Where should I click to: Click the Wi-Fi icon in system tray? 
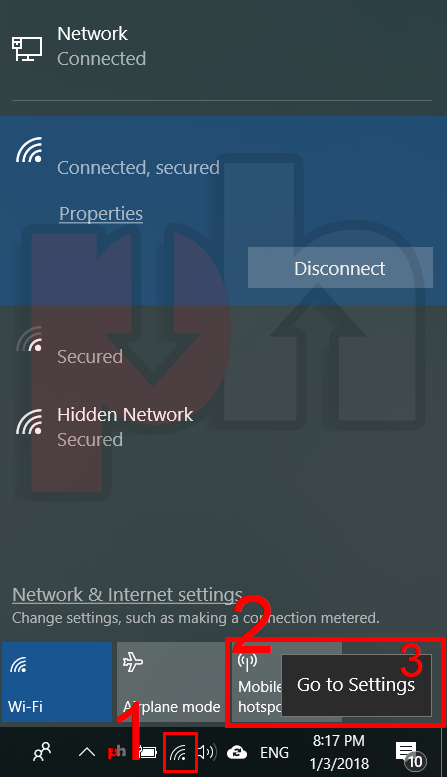click(x=180, y=753)
